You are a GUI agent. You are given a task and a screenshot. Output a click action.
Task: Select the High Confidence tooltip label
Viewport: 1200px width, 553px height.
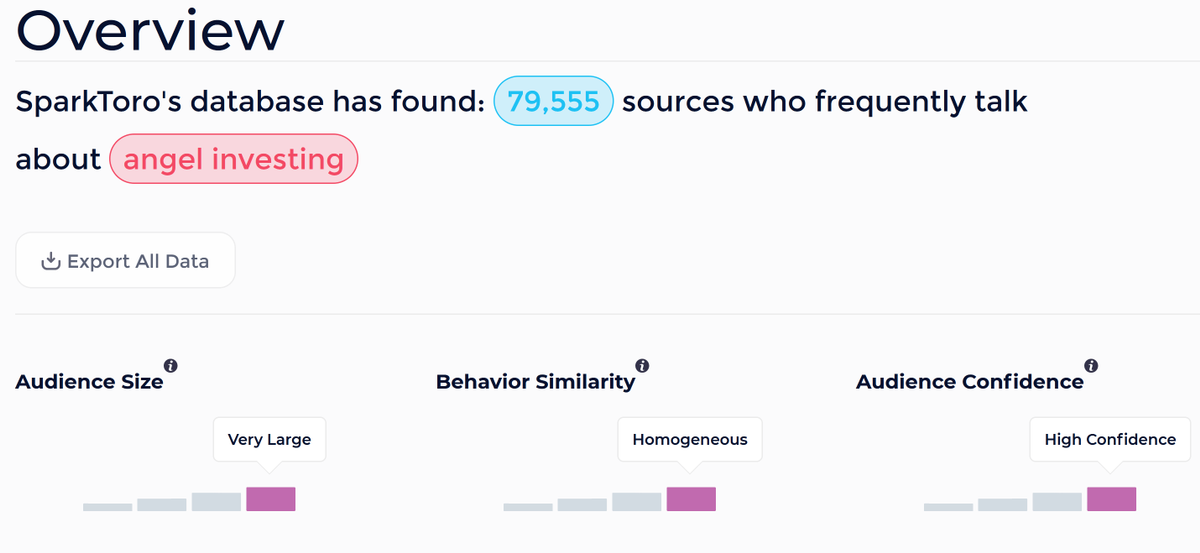coord(1110,439)
